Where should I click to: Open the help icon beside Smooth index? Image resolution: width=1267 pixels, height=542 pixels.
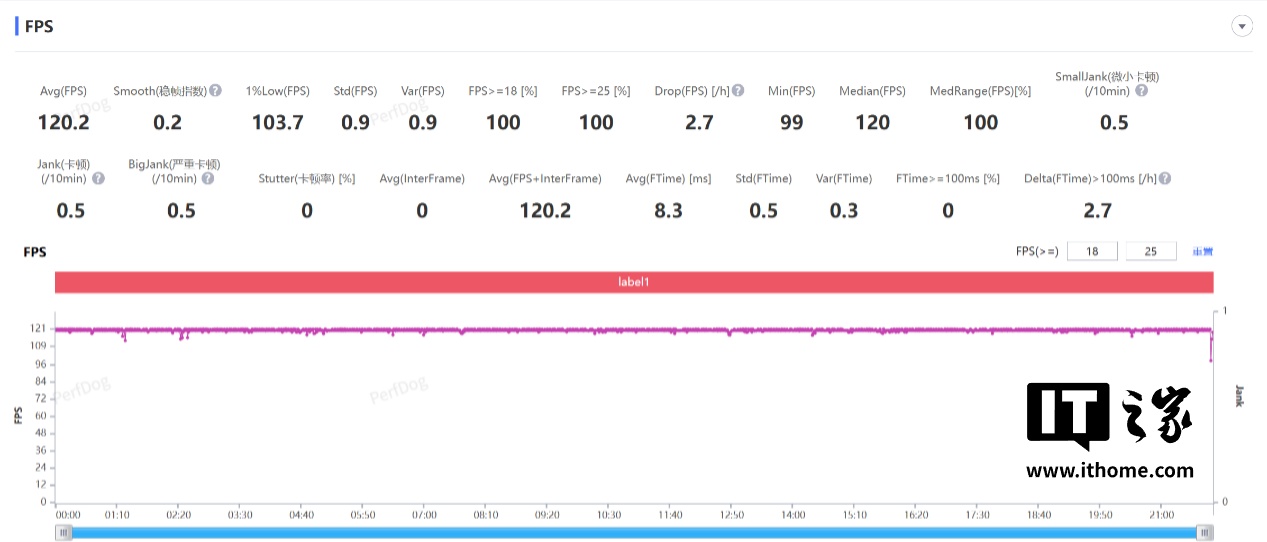[216, 91]
